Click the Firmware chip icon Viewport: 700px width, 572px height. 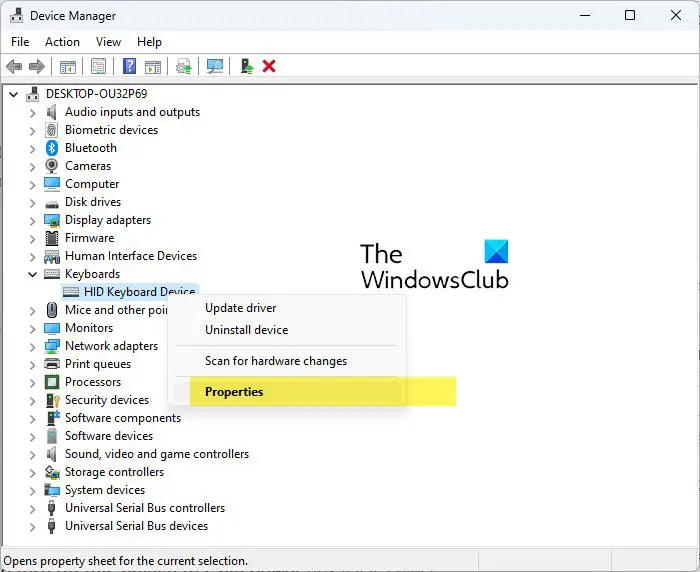click(x=52, y=238)
